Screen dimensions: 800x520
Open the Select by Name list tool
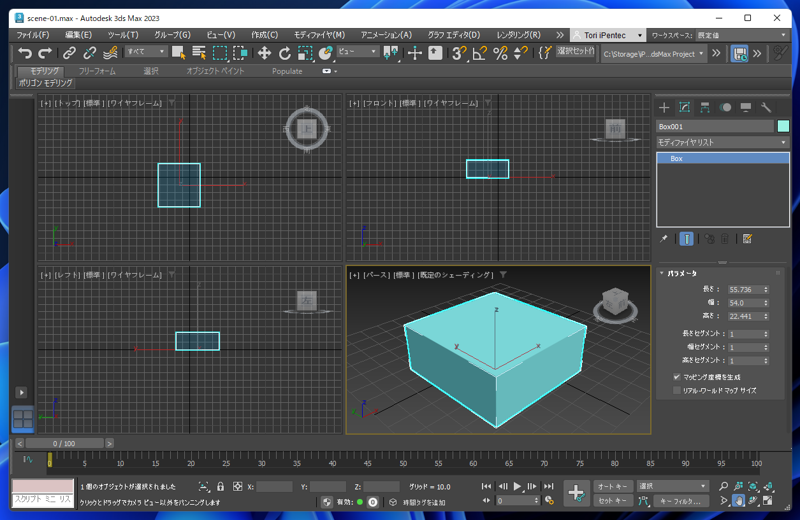point(199,53)
